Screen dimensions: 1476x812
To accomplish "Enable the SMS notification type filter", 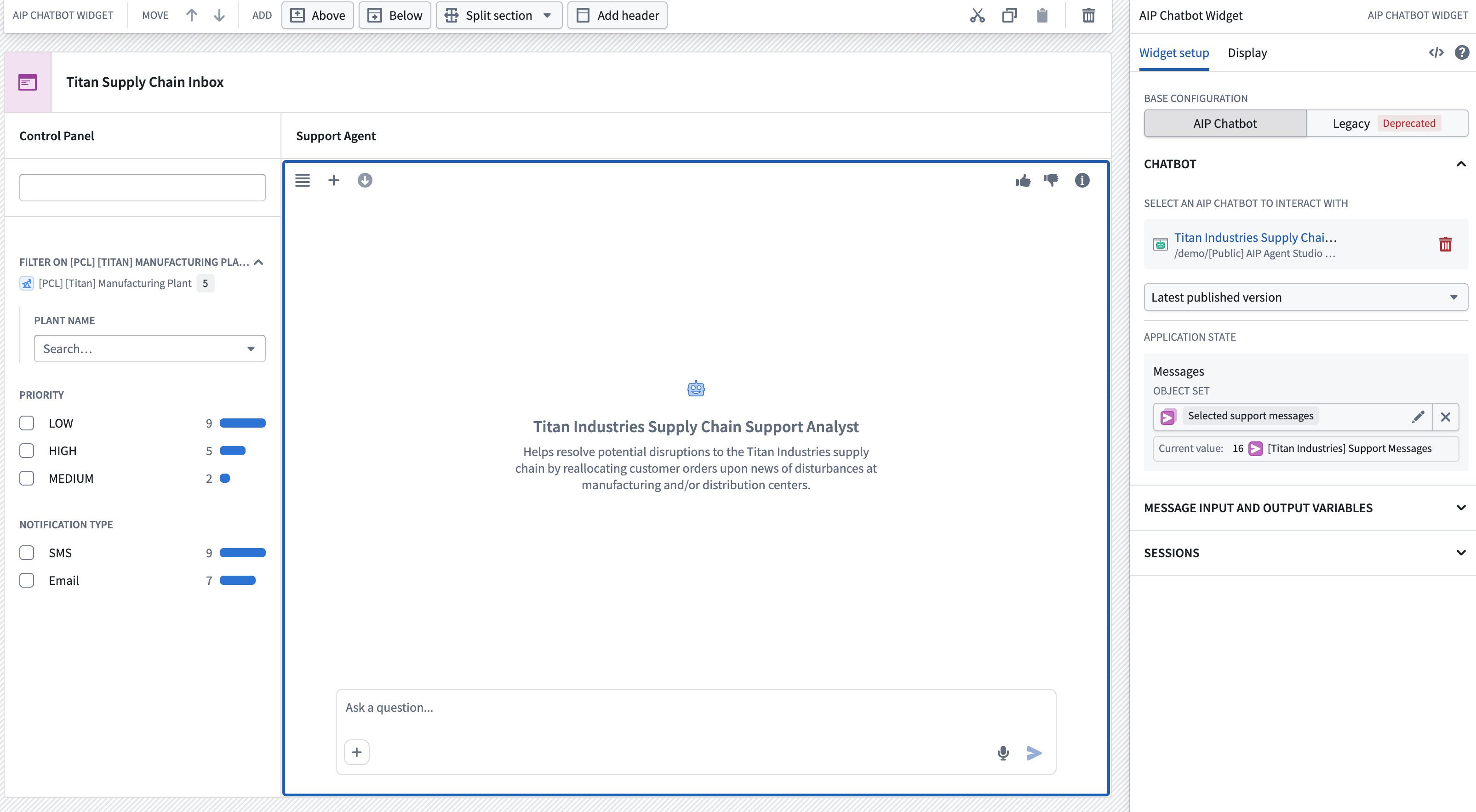I will click(26, 552).
